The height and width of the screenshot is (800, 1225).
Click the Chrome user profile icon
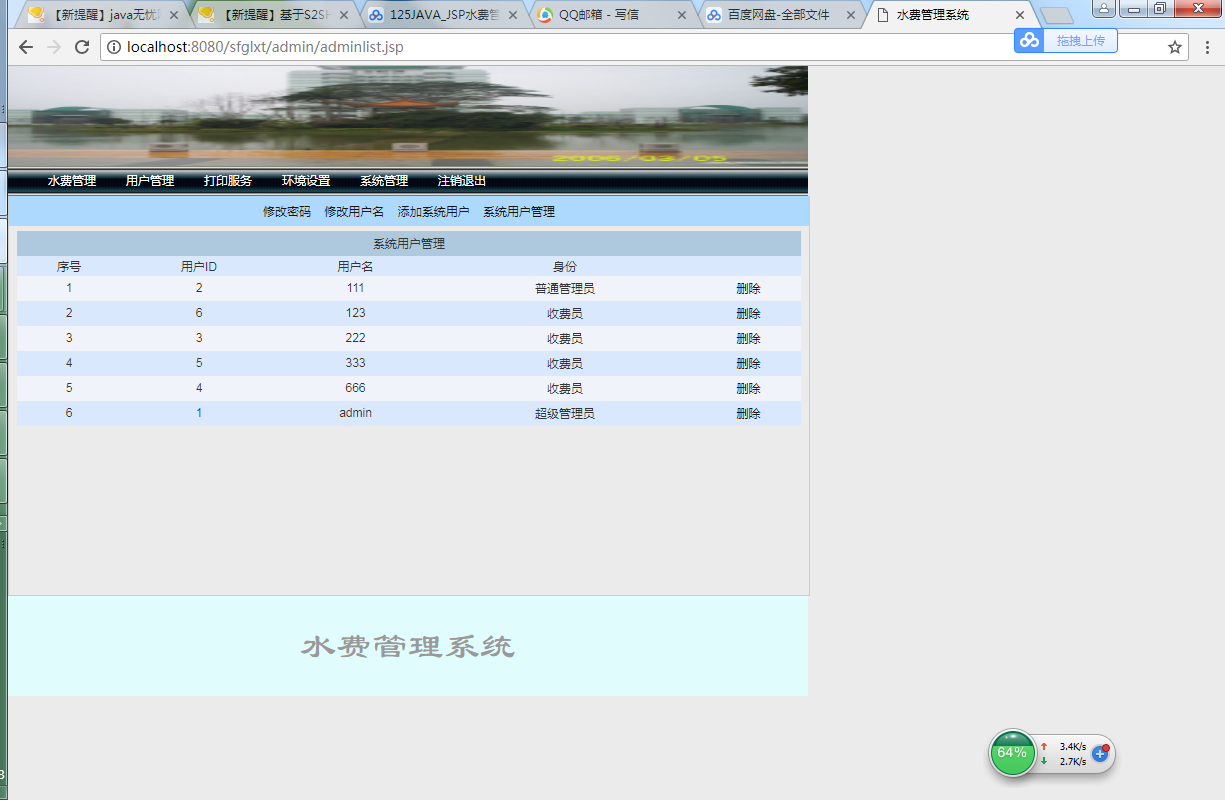(x=1104, y=8)
